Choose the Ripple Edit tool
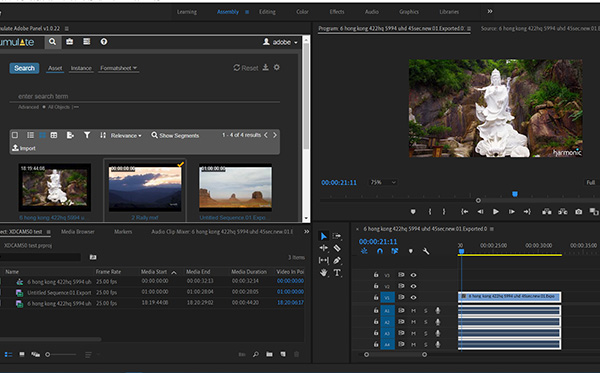This screenshot has width=600, height=373. (323, 248)
